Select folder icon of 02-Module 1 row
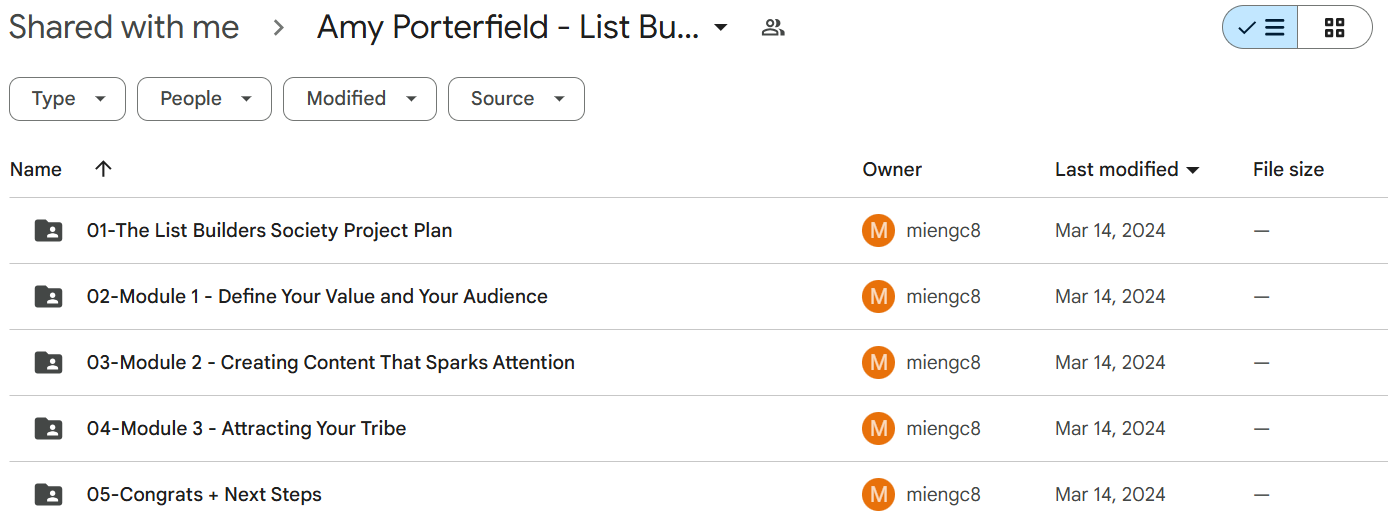Viewport: 1388px width, 523px height. [48, 297]
